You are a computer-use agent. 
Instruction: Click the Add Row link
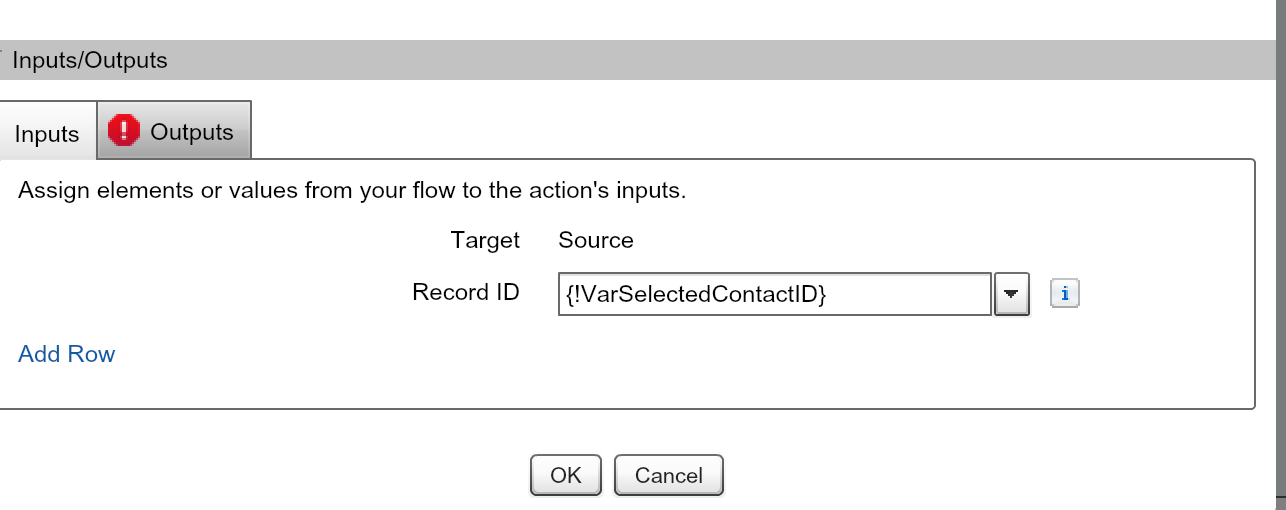66,354
